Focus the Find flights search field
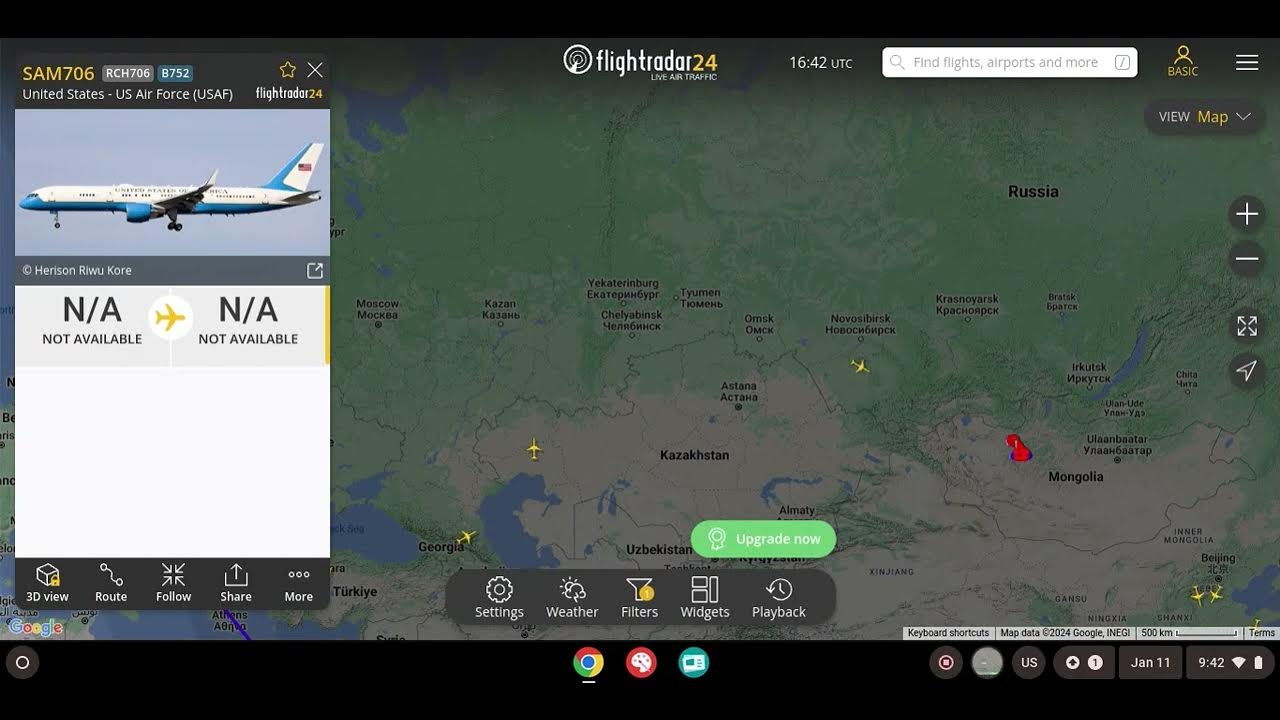The height and width of the screenshot is (720, 1280). point(1010,62)
